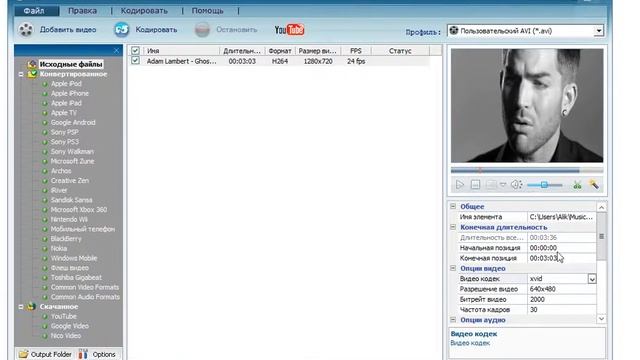The height and width of the screenshot is (360, 640).
Task: Open the Правка menu
Action: [82, 11]
